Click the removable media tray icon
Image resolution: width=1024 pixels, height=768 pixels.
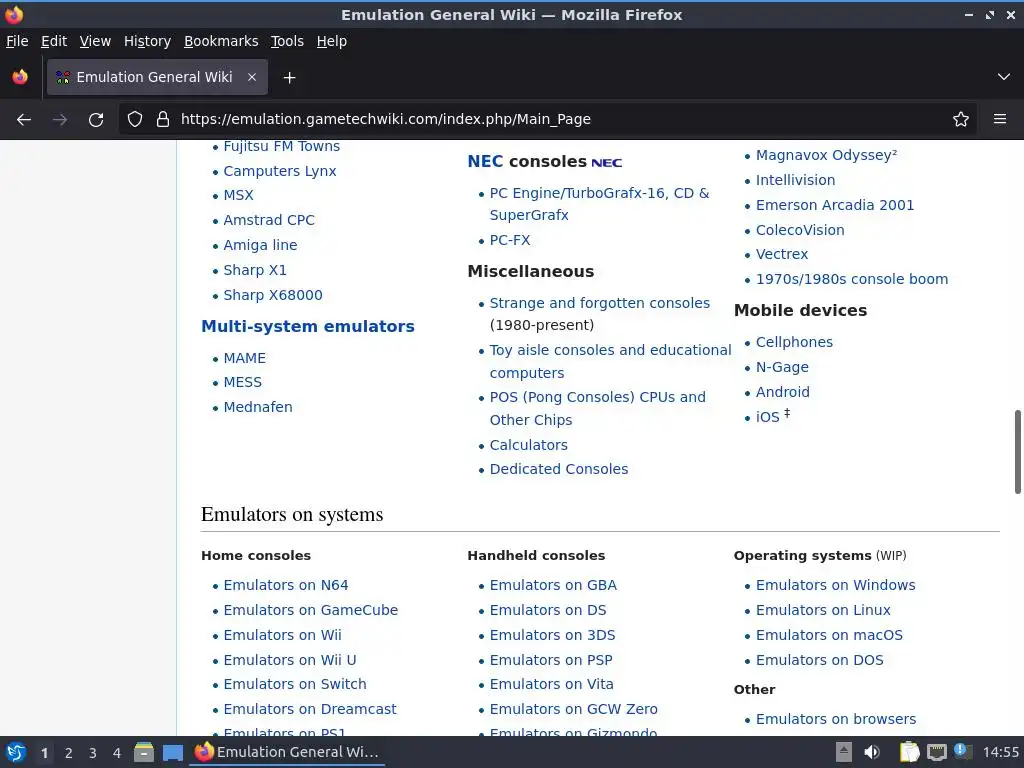[x=844, y=752]
